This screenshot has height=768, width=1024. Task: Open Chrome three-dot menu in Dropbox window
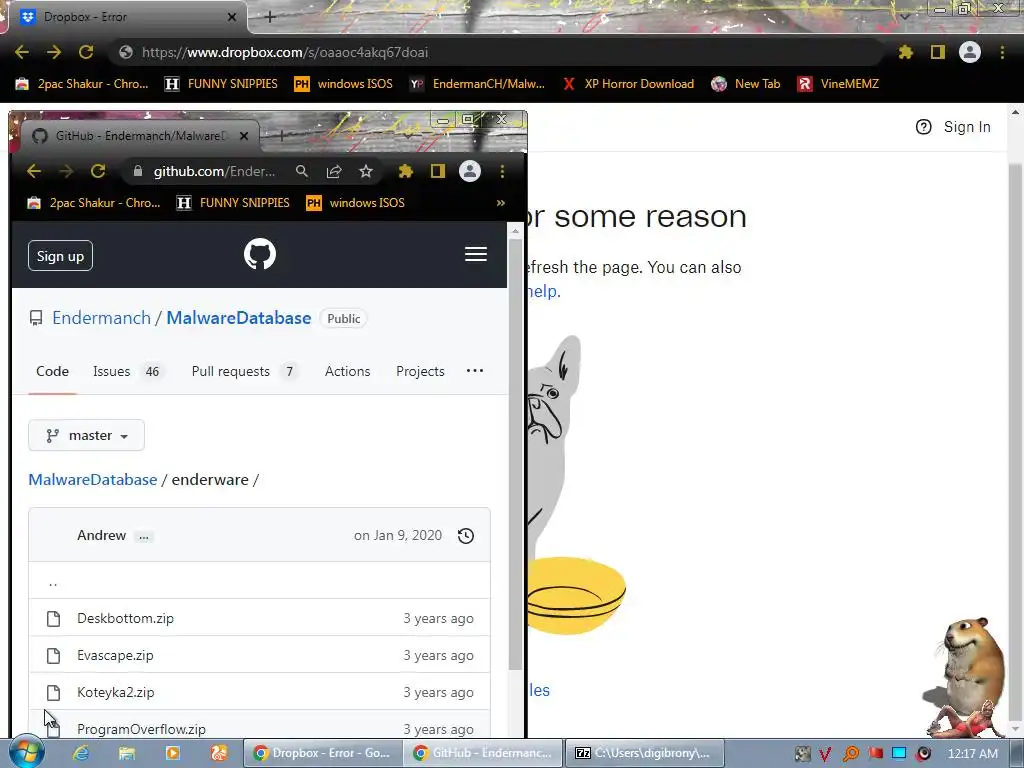tap(1002, 52)
